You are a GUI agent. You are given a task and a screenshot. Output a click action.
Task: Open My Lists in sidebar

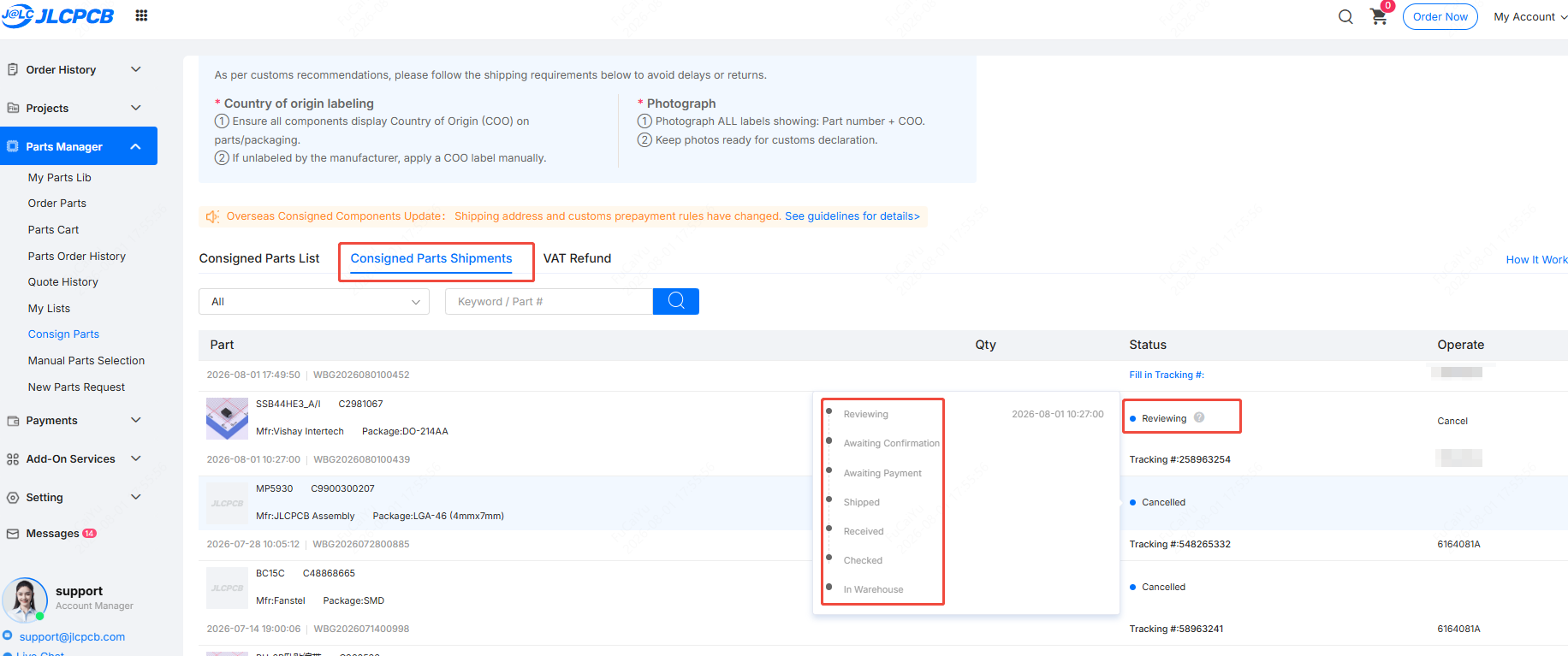click(x=49, y=309)
